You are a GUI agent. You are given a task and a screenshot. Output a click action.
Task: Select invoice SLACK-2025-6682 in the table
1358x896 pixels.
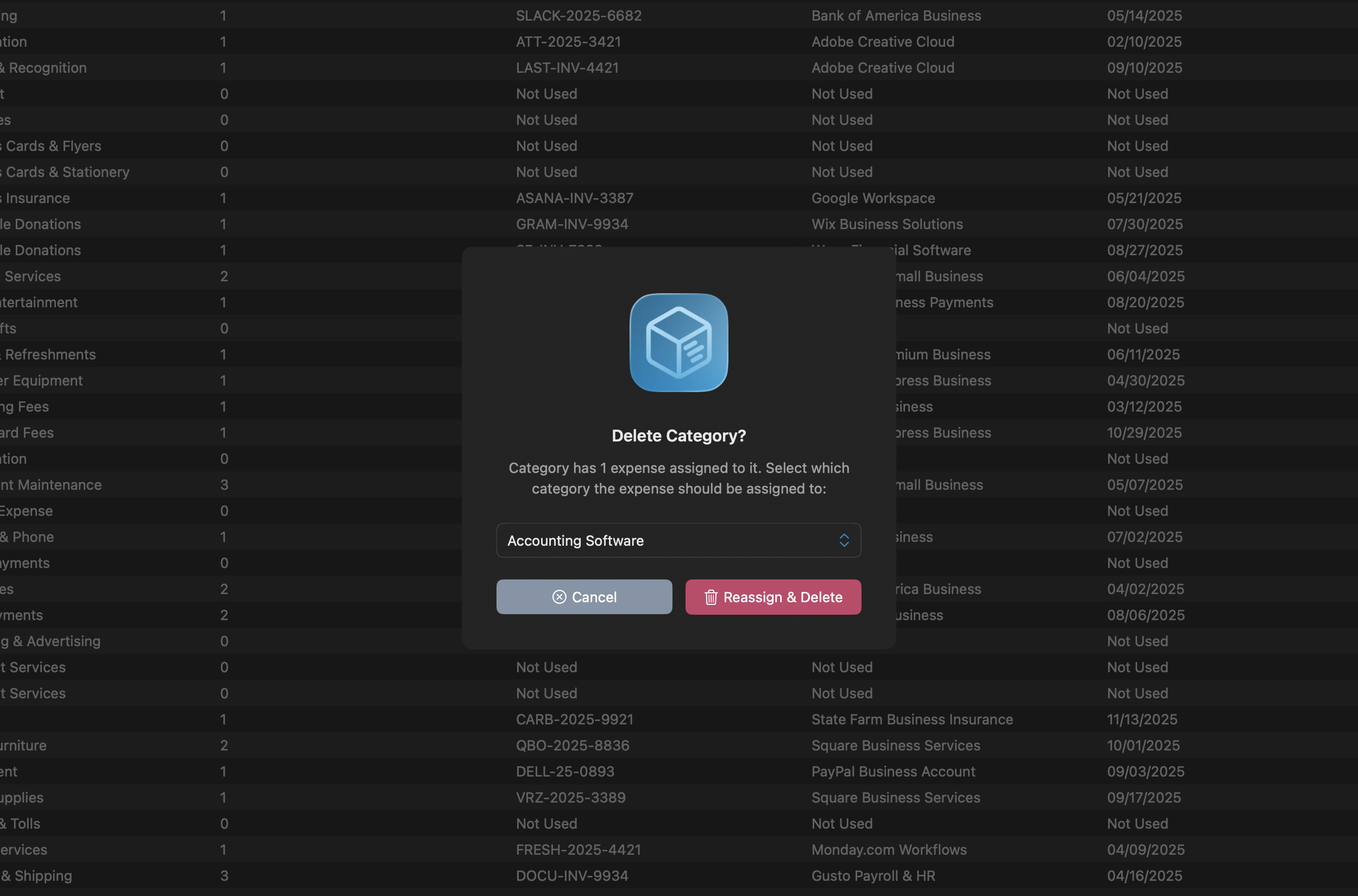(579, 15)
